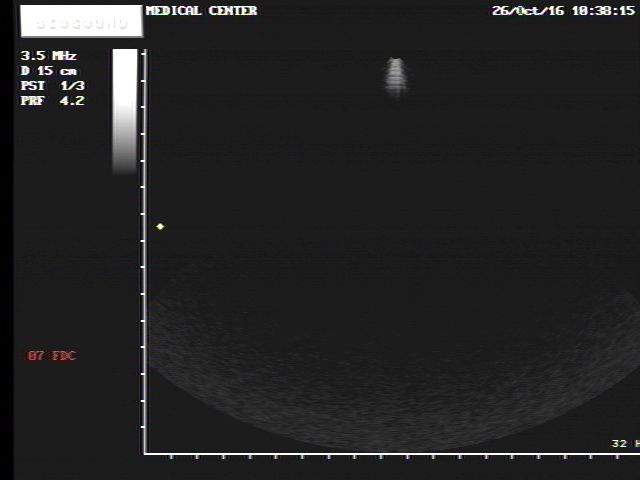Click the 10:38:15 time display
640x480 pixels.
[603, 11]
